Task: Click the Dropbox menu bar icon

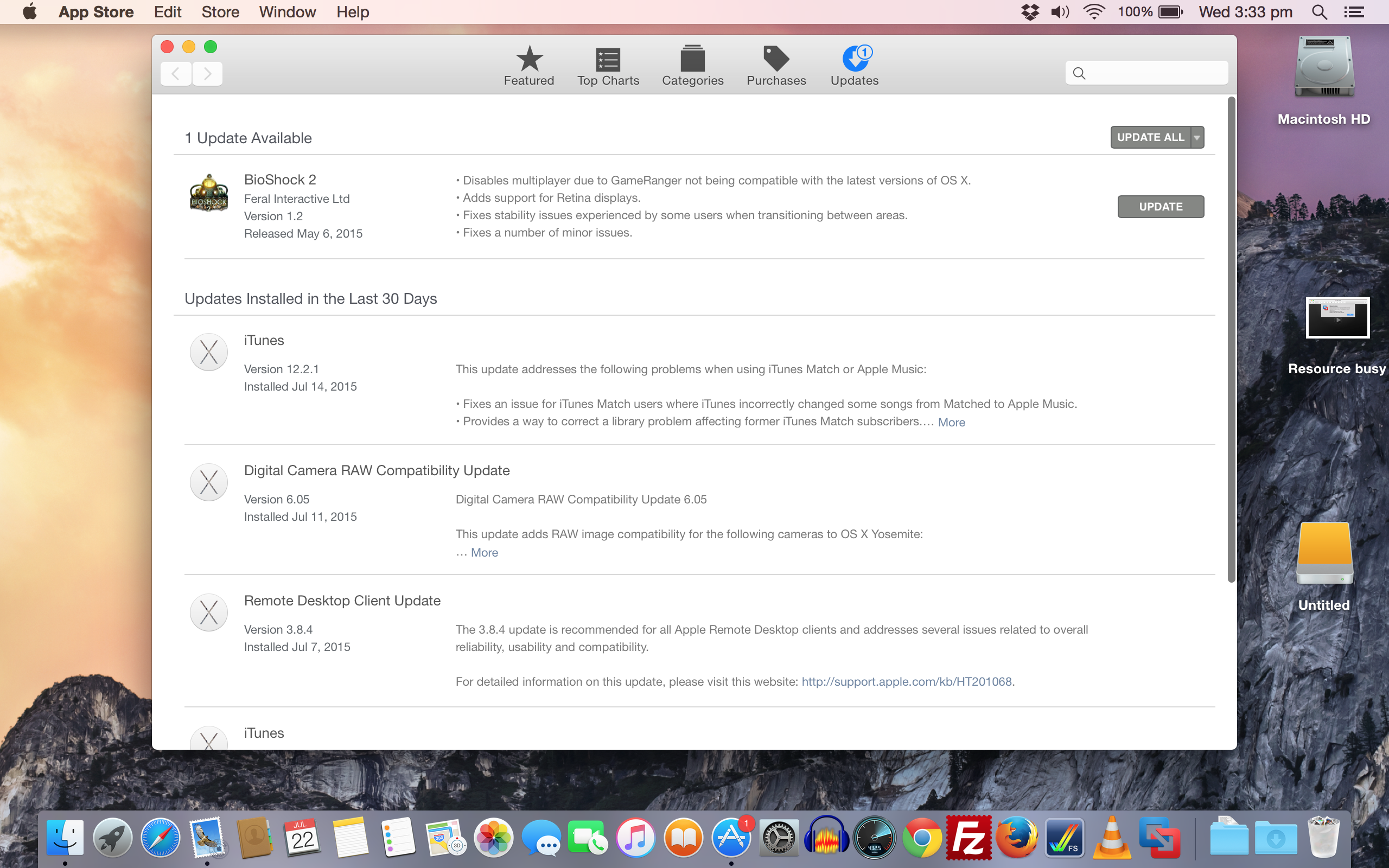Action: point(1030,11)
